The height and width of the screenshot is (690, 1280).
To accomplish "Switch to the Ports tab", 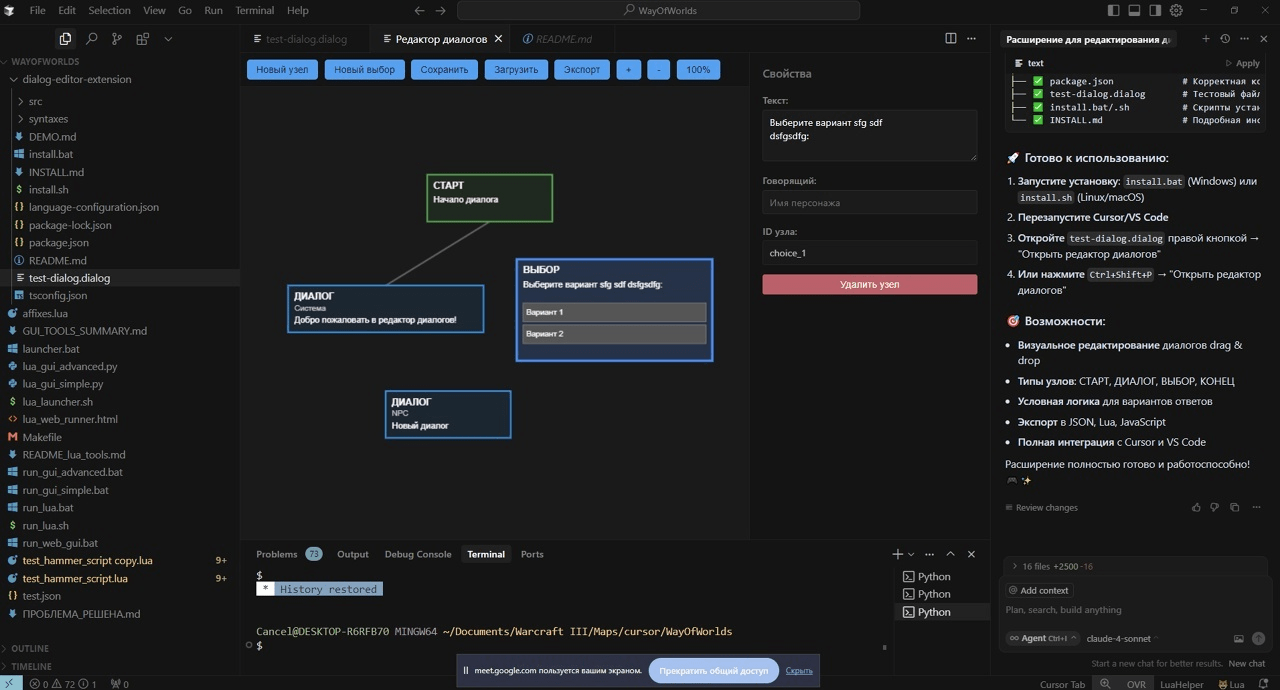I will [532, 554].
